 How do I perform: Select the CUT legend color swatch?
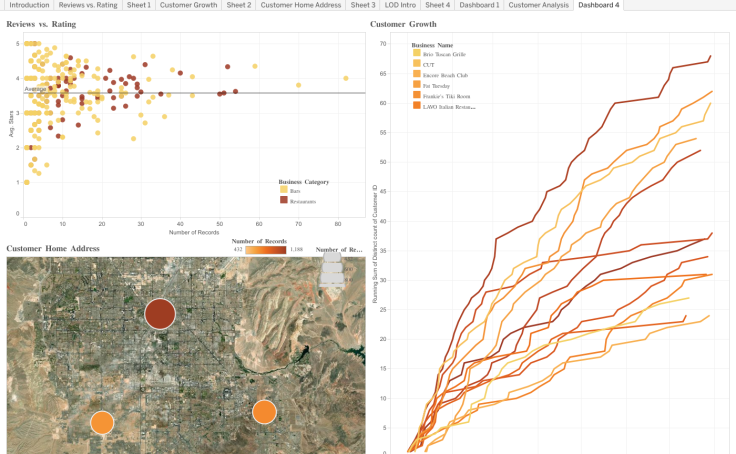click(417, 64)
